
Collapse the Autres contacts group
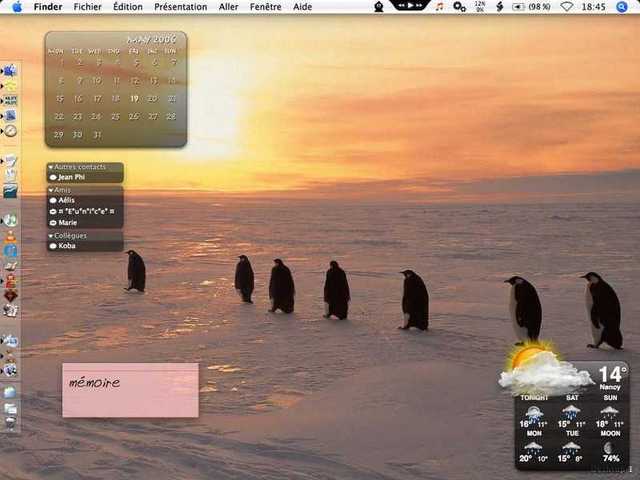(51, 167)
